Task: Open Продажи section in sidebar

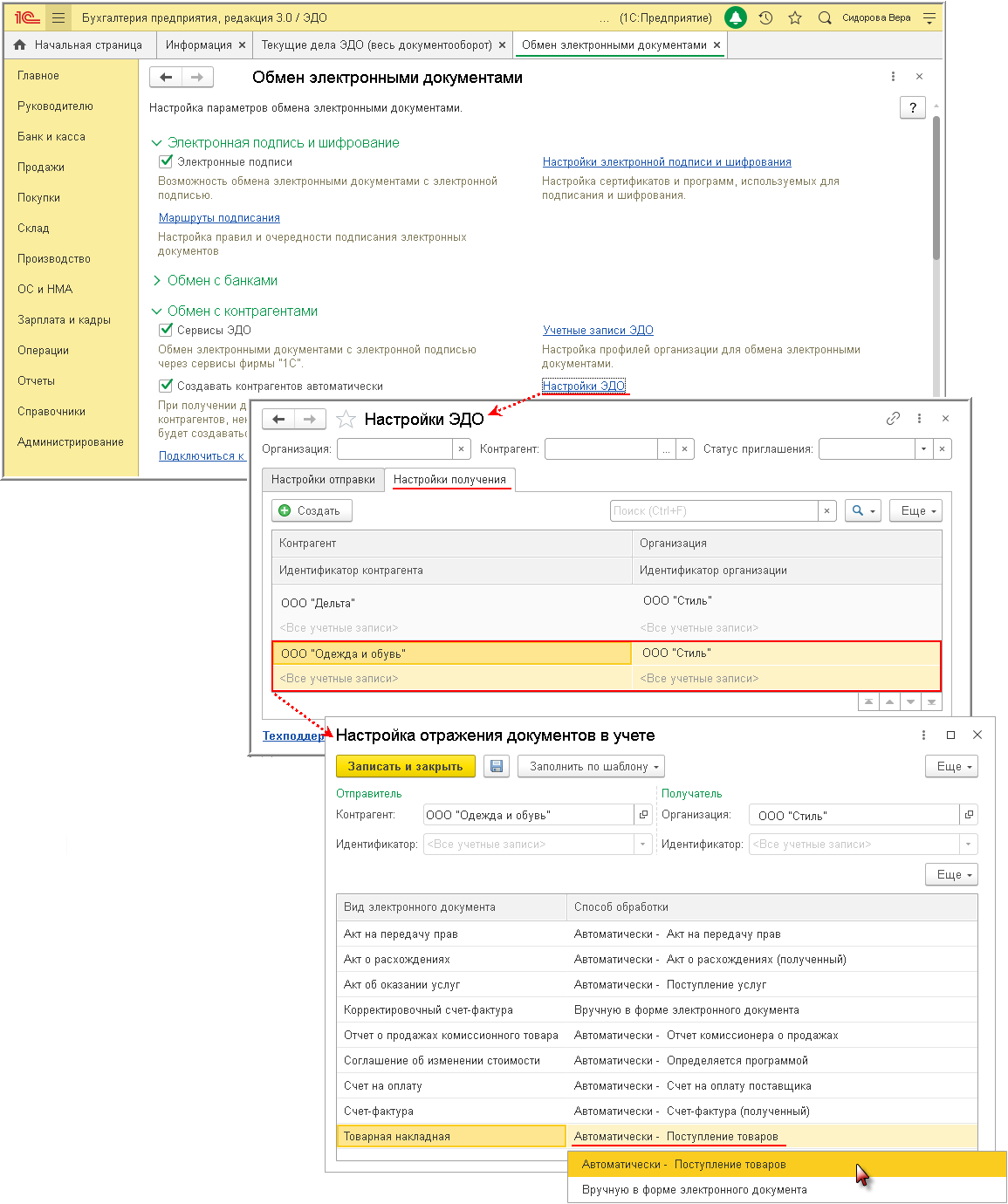Action: [x=41, y=167]
